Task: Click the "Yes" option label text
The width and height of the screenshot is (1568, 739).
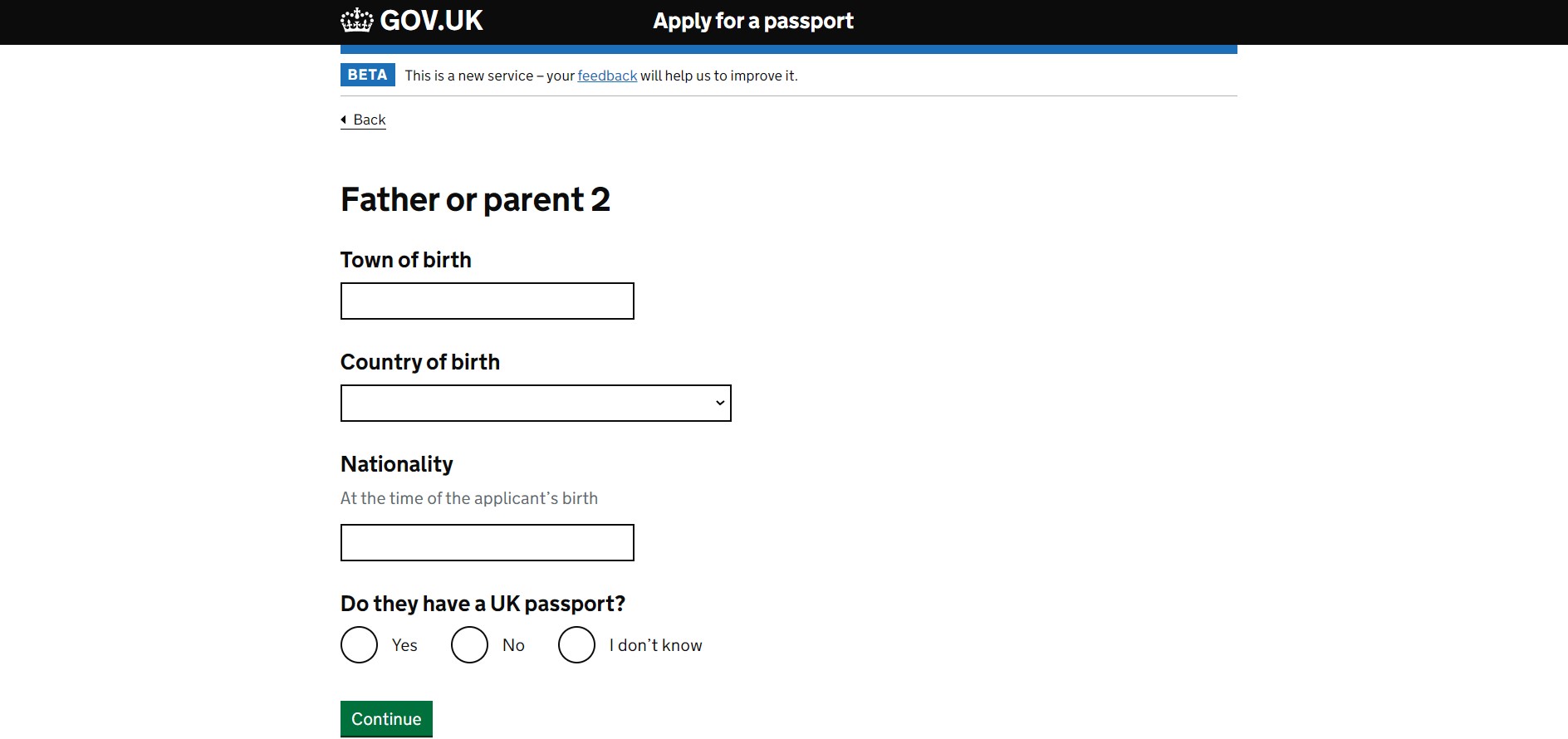Action: [x=404, y=645]
